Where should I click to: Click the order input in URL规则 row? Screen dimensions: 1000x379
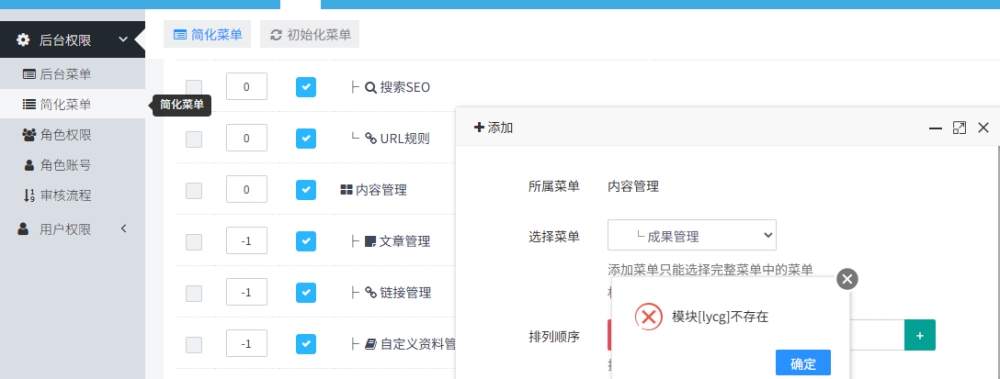point(247,138)
